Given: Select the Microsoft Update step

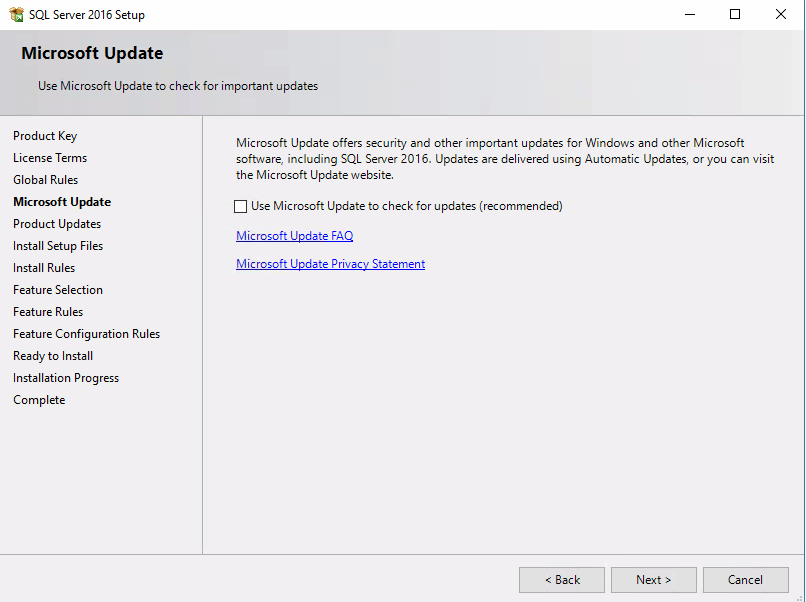Looking at the screenshot, I should (62, 201).
